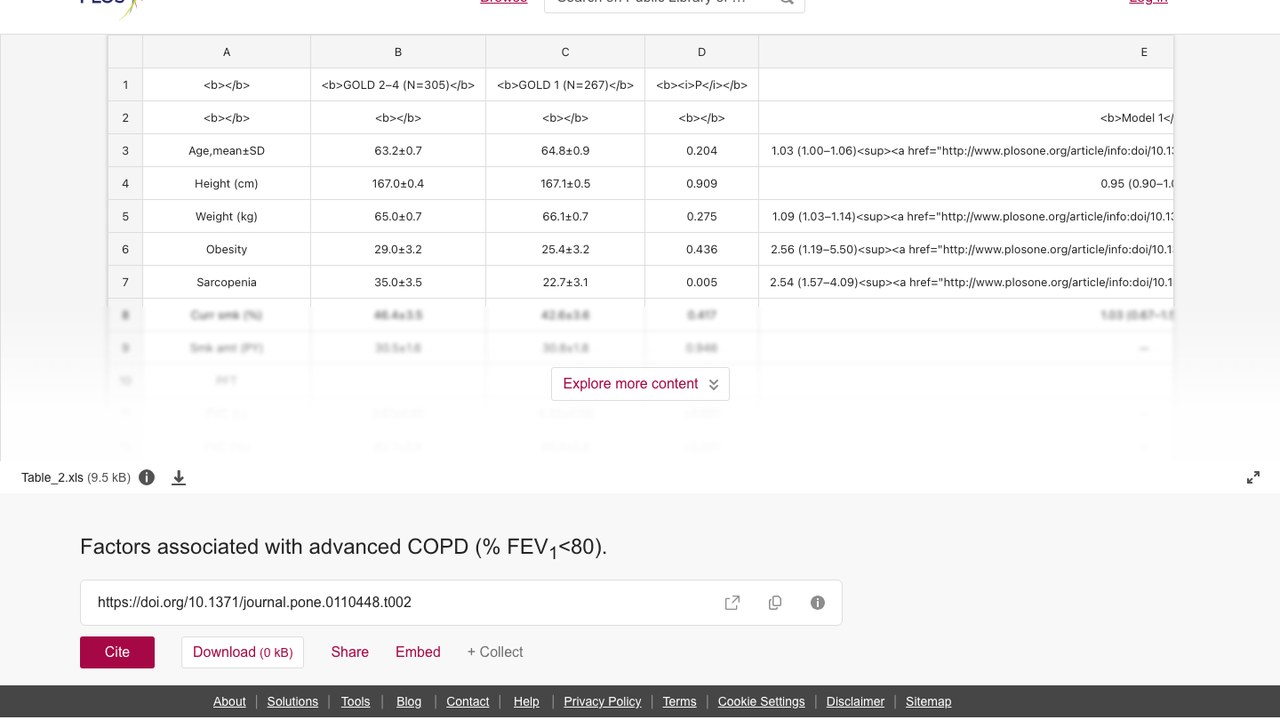Open the Share option
Viewport: 1280px width, 720px height.
pyautogui.click(x=350, y=652)
